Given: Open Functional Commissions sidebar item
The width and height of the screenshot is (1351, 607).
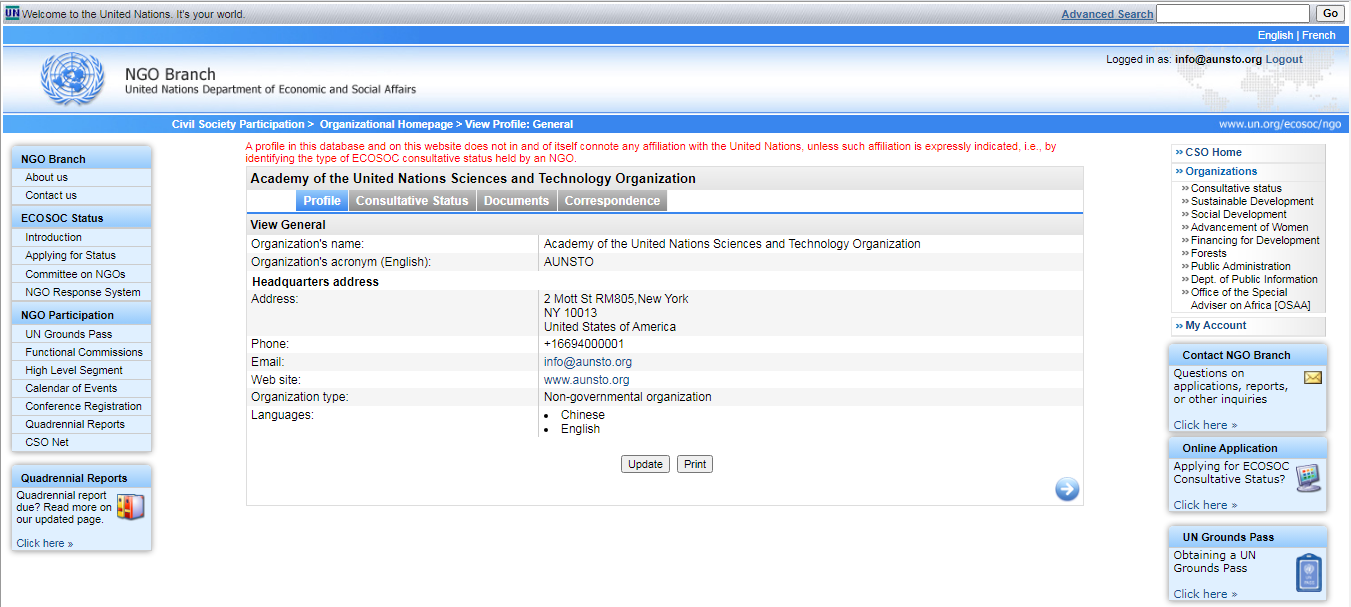Looking at the screenshot, I should (84, 352).
